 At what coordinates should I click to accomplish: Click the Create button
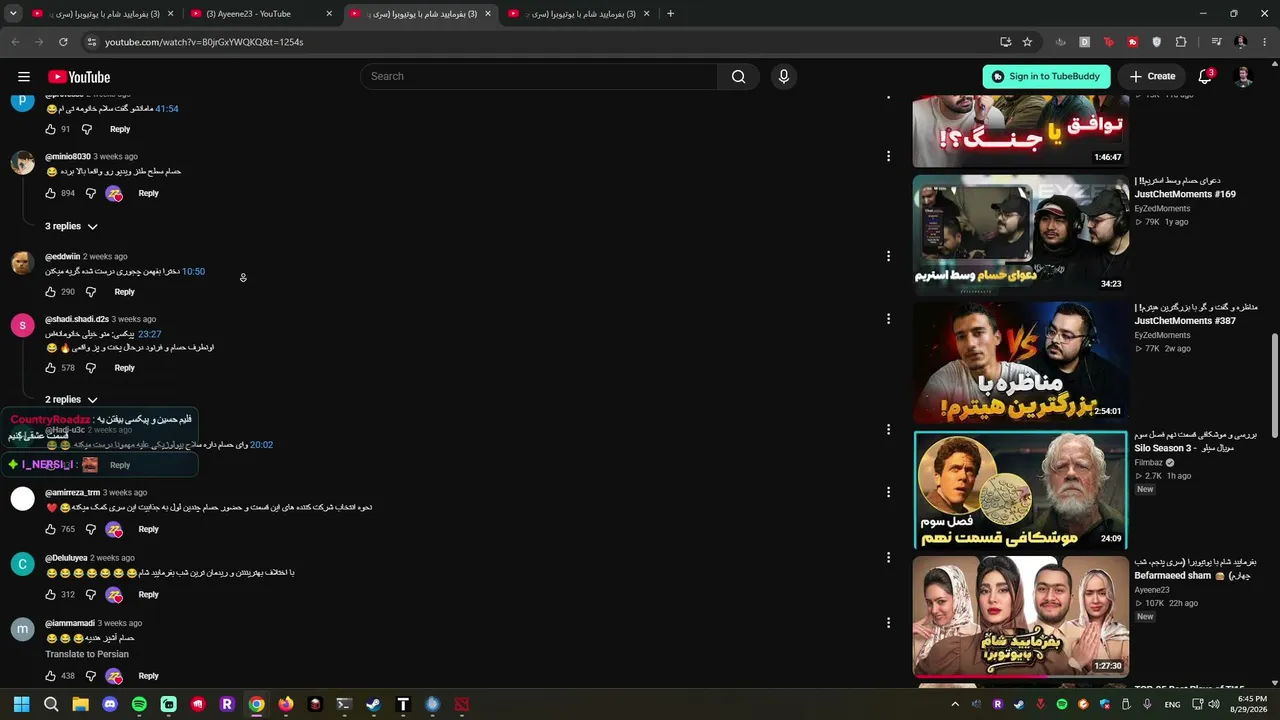(1152, 77)
